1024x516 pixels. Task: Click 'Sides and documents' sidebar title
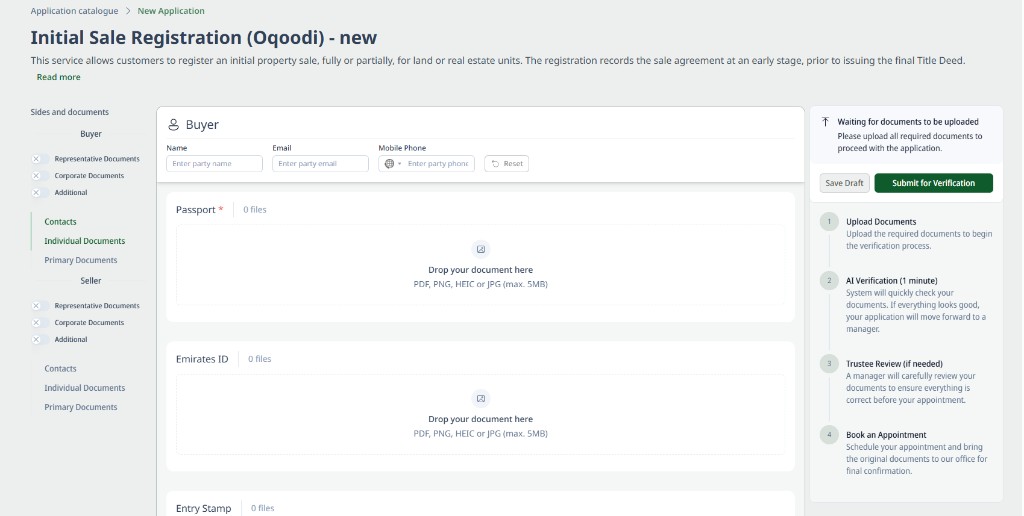click(x=69, y=112)
